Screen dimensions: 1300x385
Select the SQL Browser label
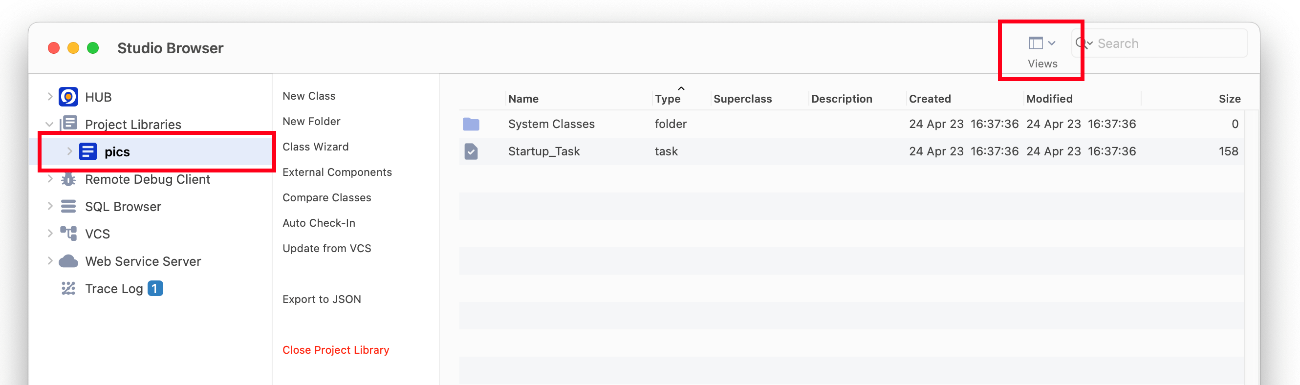123,207
